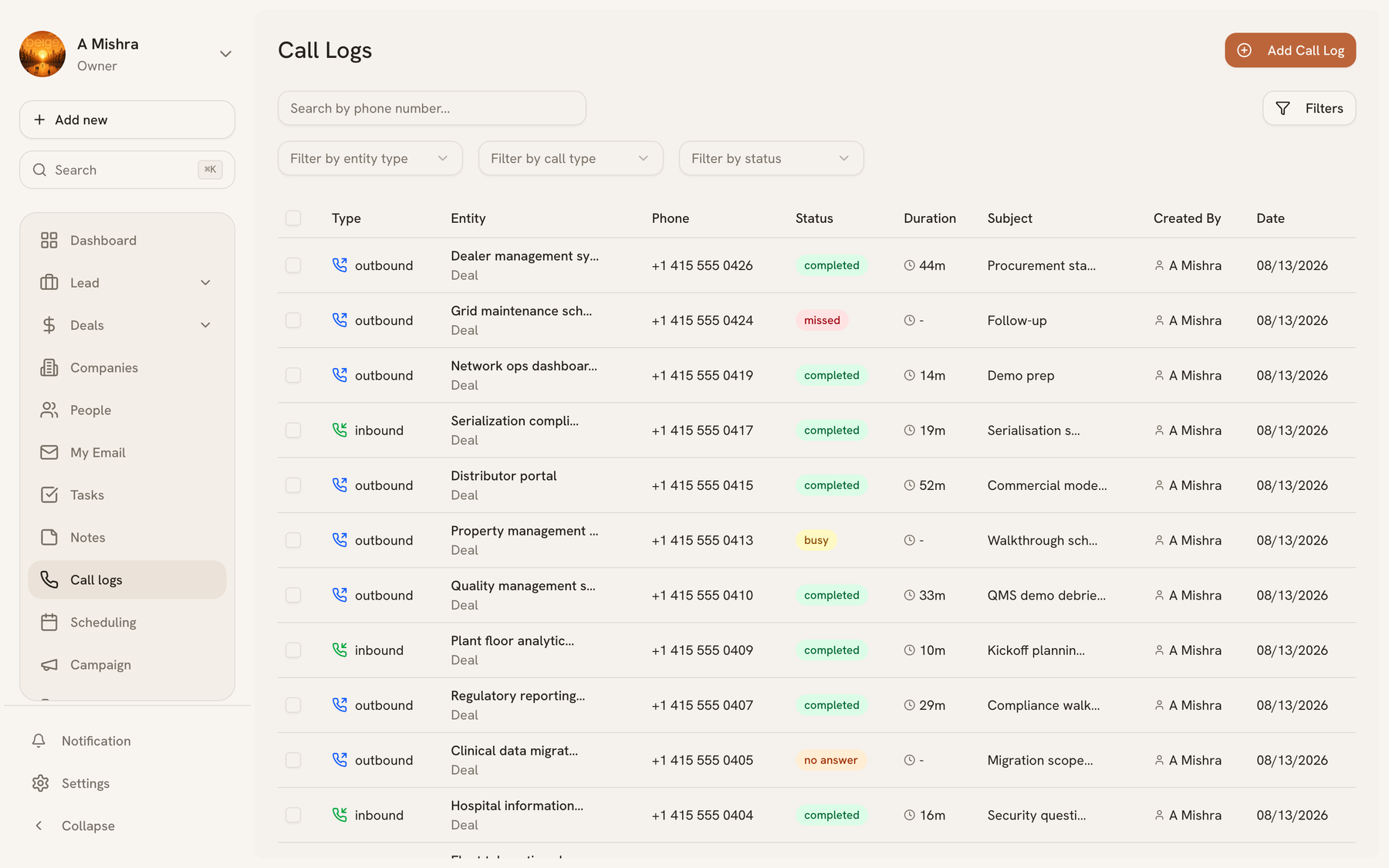Click the Notification bell icon
Viewport: 1389px width, 868px height.
point(39,741)
